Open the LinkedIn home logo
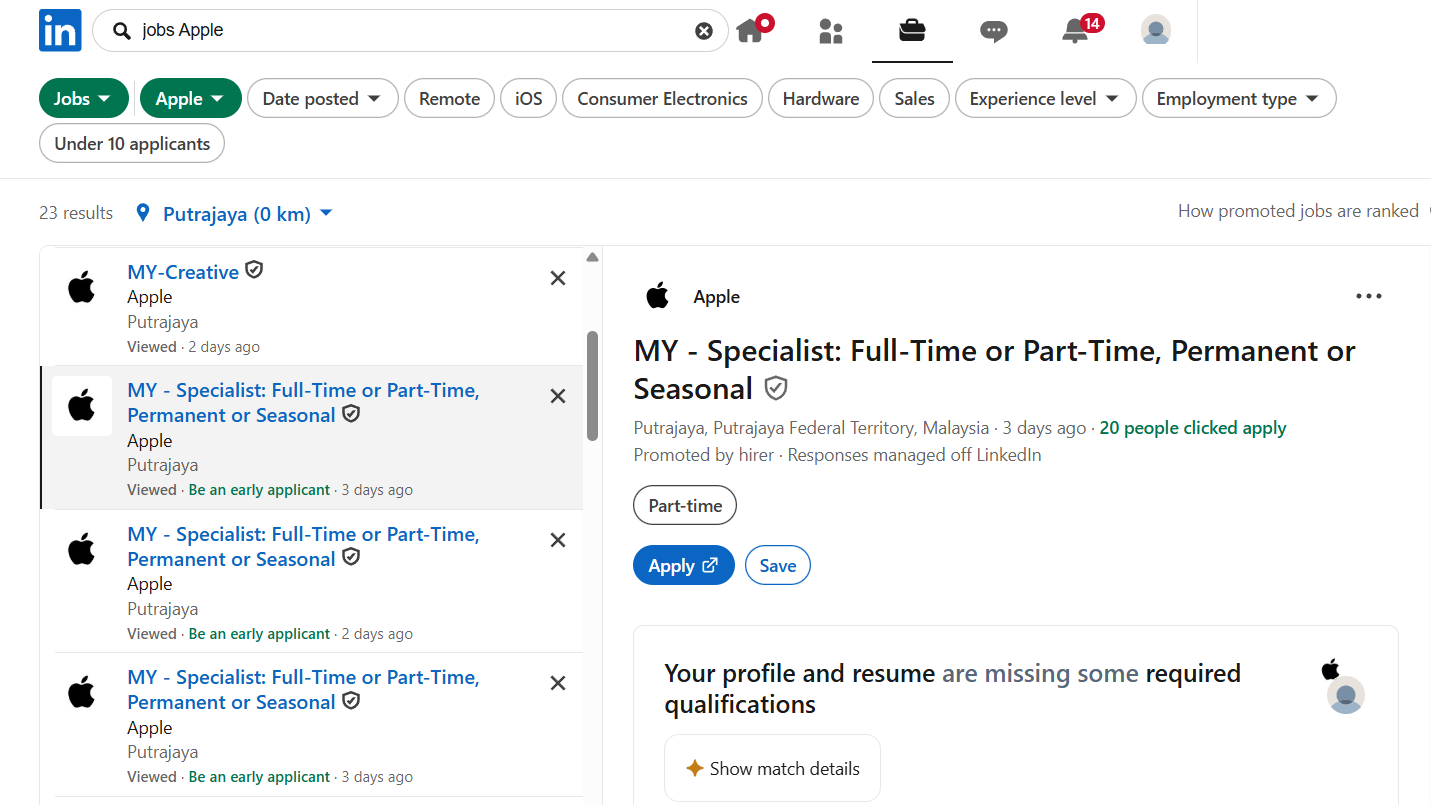The height and width of the screenshot is (805, 1431). 60,30
